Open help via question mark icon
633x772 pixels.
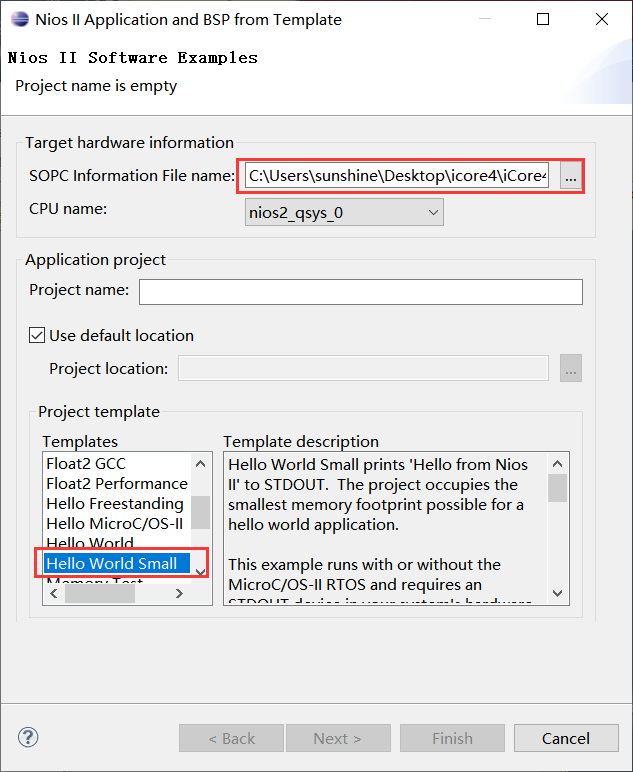(x=28, y=738)
